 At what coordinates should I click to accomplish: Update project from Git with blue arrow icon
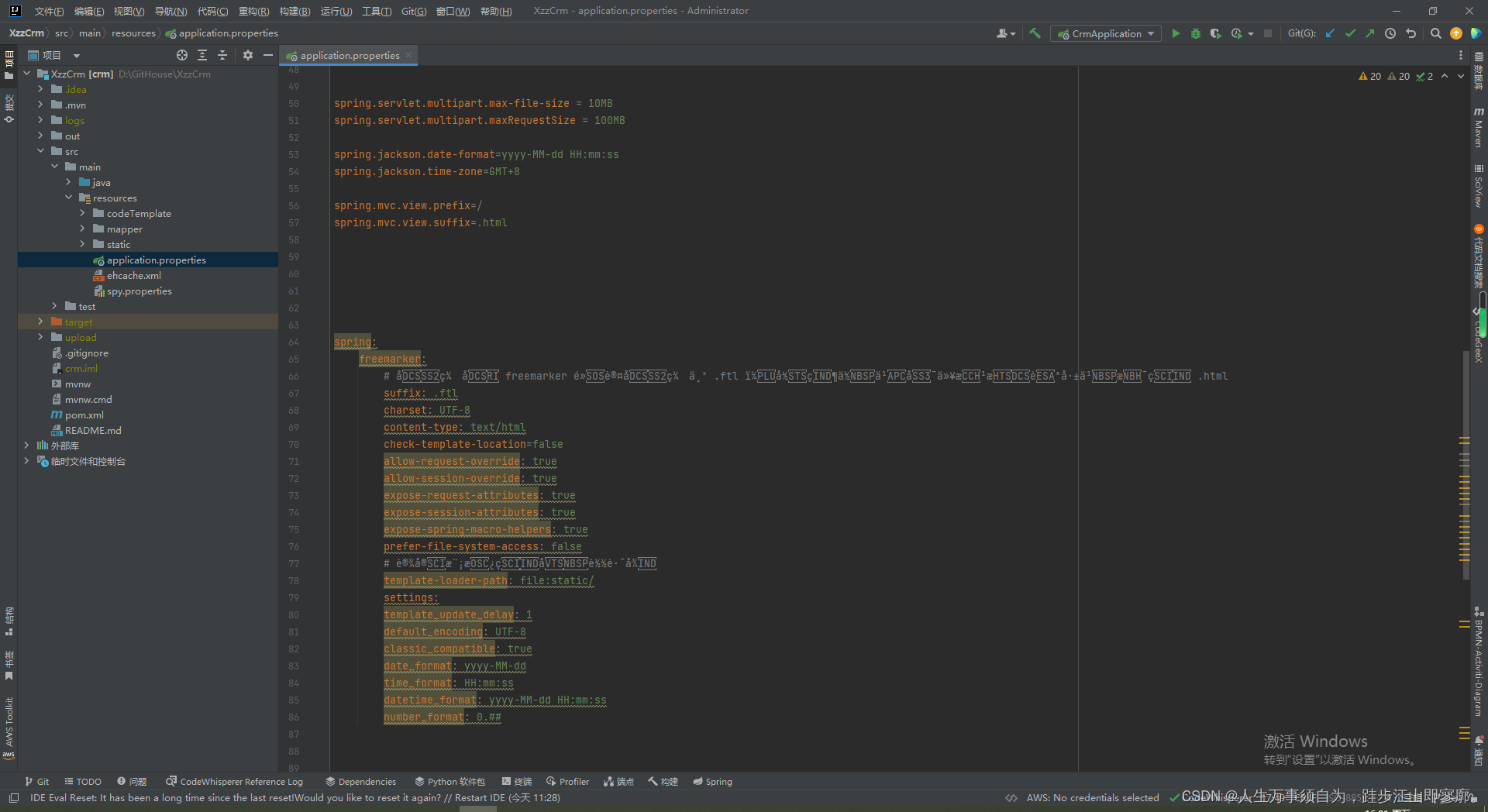[1330, 33]
